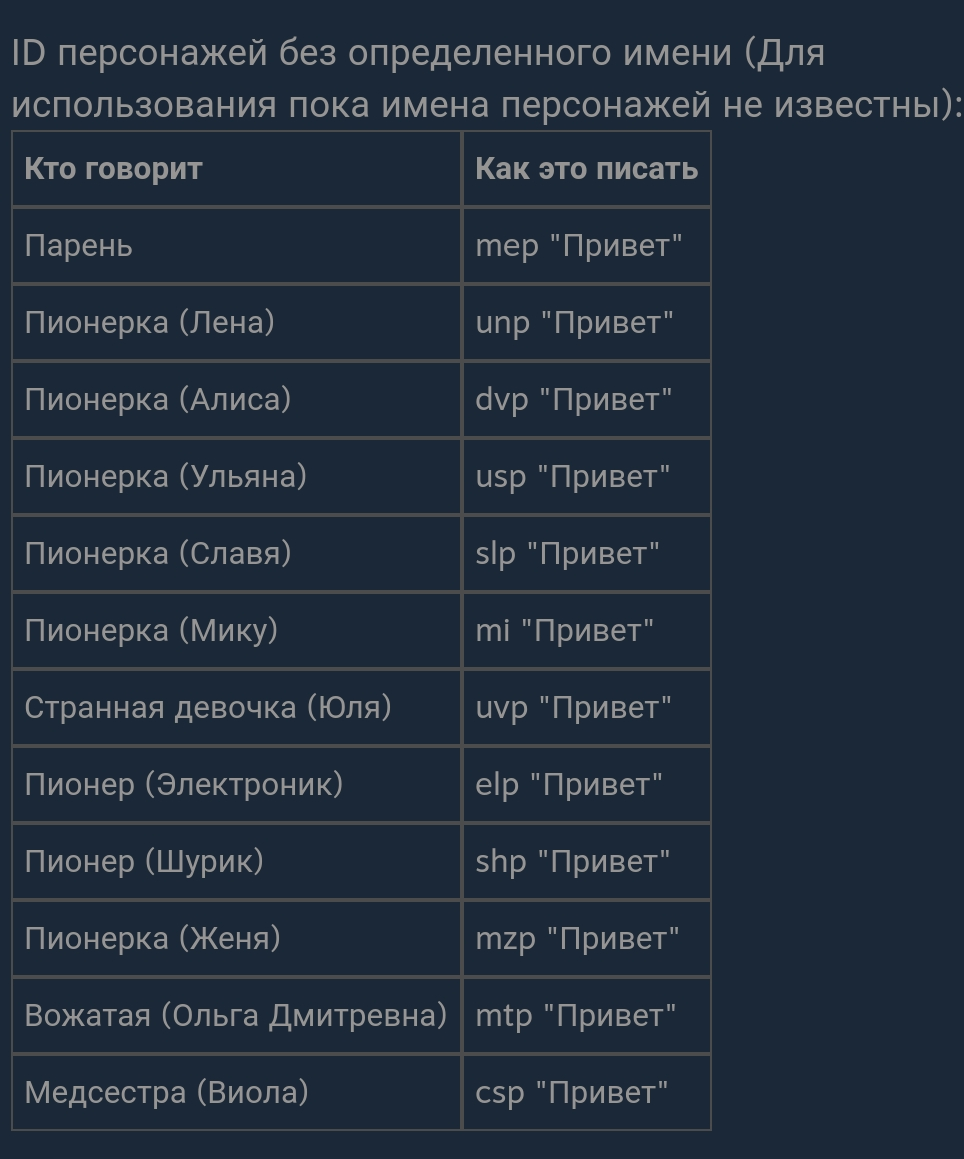The image size is (964, 1159).
Task: Select the "Странная девочка (Юля)" cell
Action: (208, 708)
